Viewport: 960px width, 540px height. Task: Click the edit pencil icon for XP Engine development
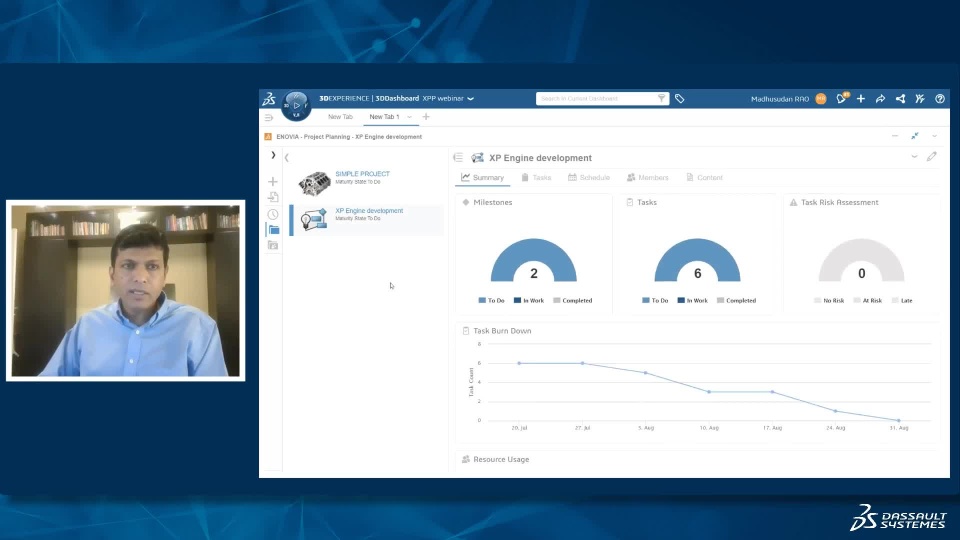[932, 157]
